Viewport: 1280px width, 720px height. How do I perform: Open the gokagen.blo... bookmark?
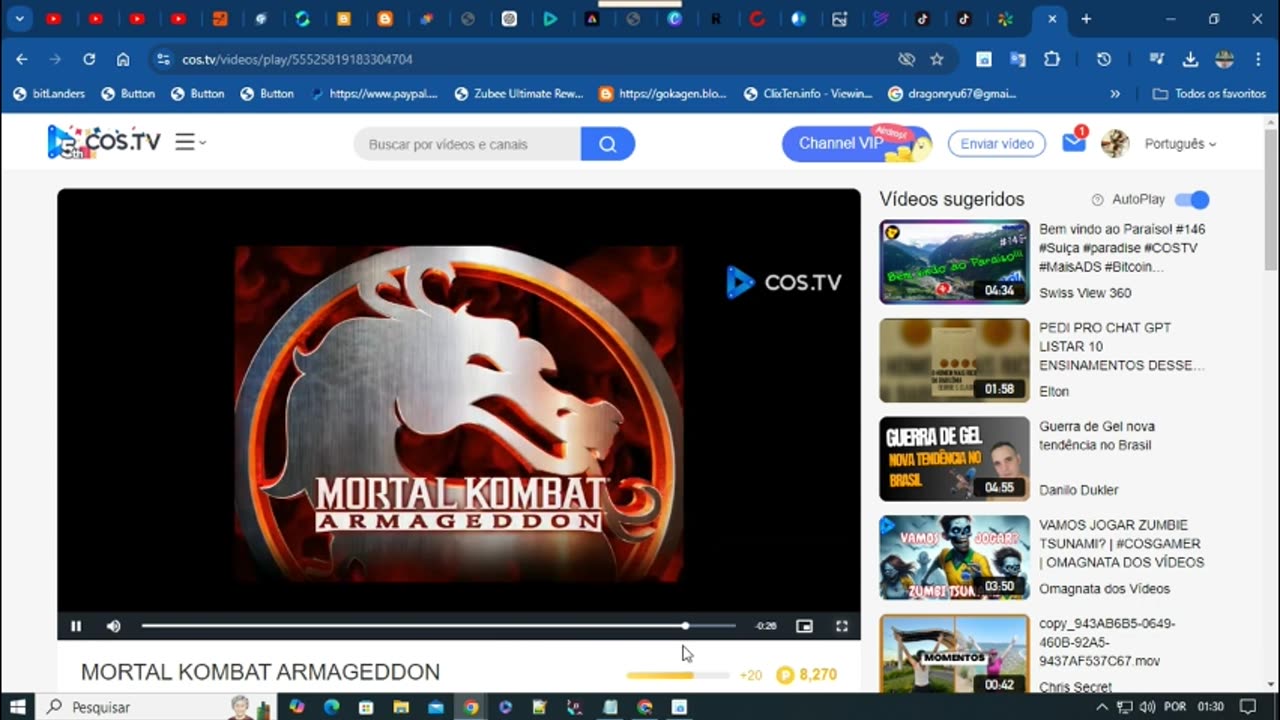pyautogui.click(x=663, y=93)
